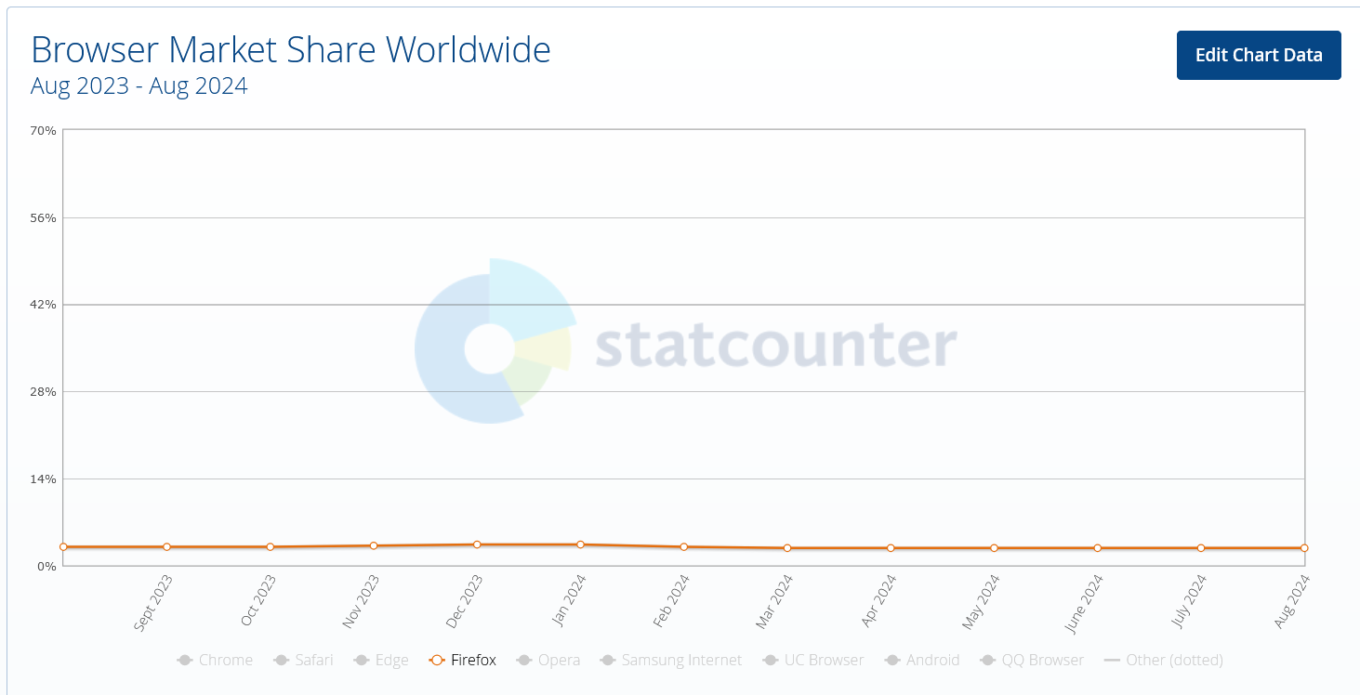
Task: Click the Aug 2023 - Aug 2024 subtitle
Action: tap(139, 86)
